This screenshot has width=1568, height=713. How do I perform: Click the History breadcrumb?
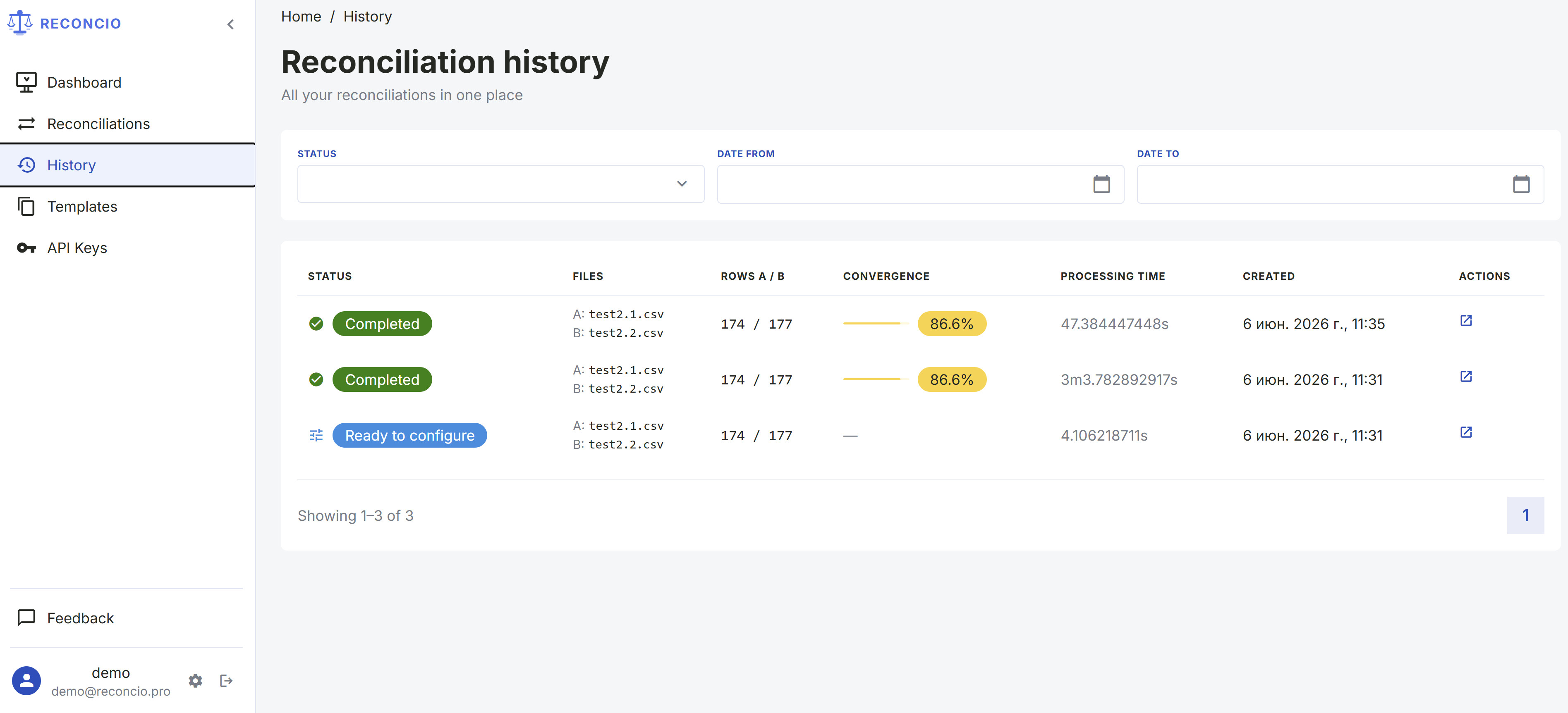click(368, 17)
